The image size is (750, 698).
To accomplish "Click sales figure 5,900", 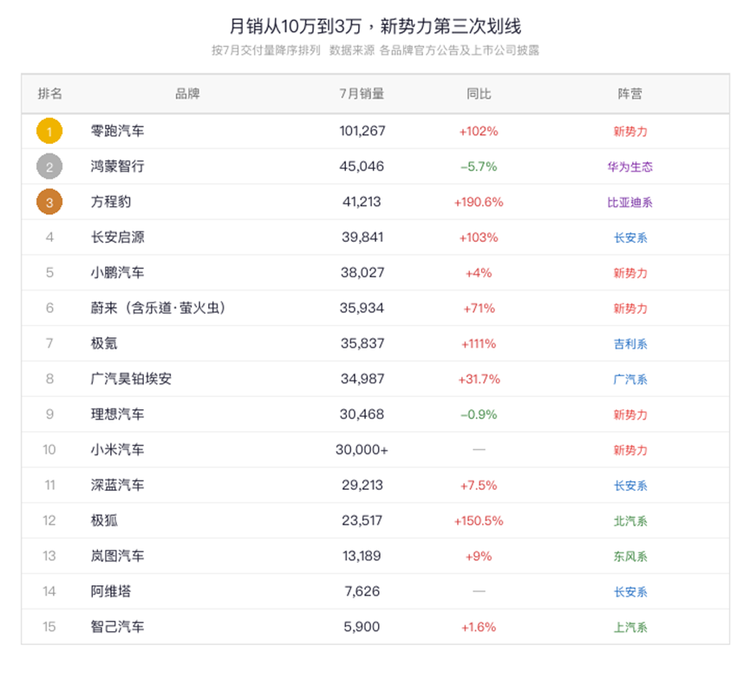I will click(x=362, y=627).
